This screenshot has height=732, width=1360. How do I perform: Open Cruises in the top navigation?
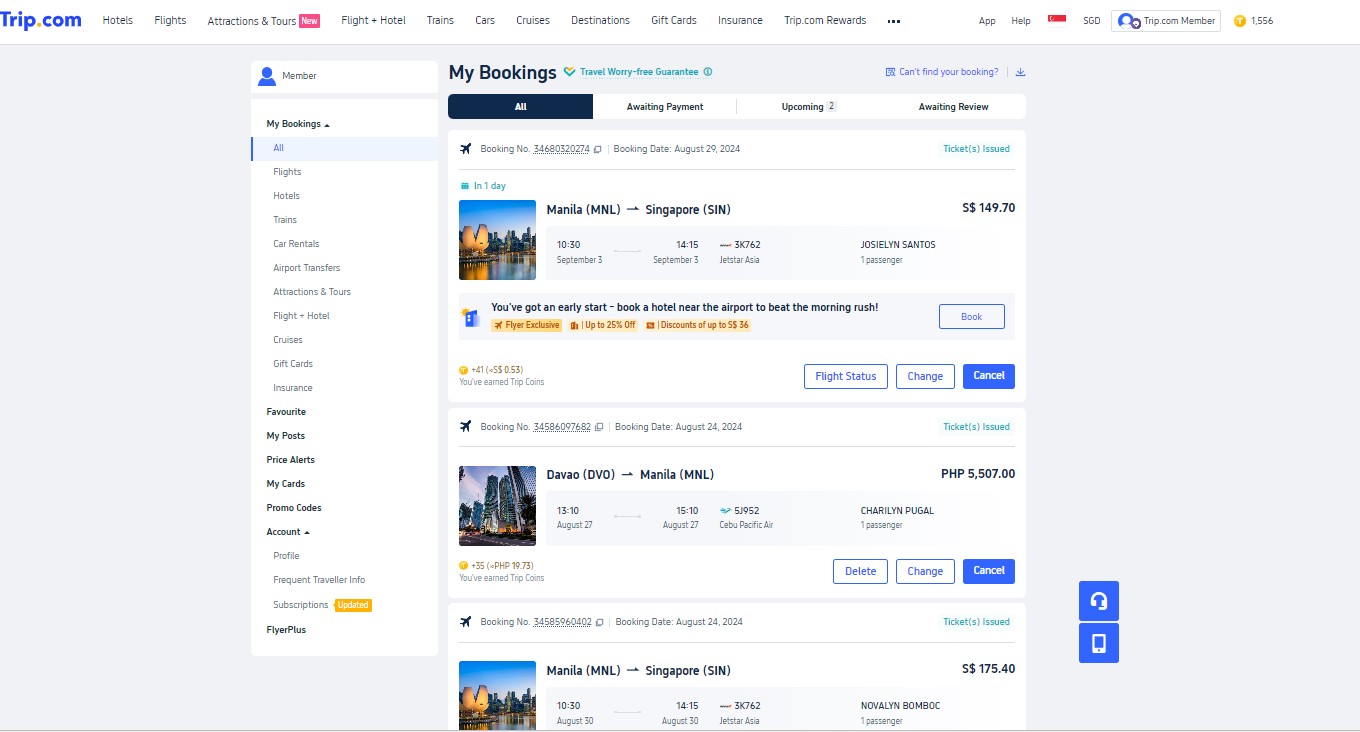coord(533,21)
